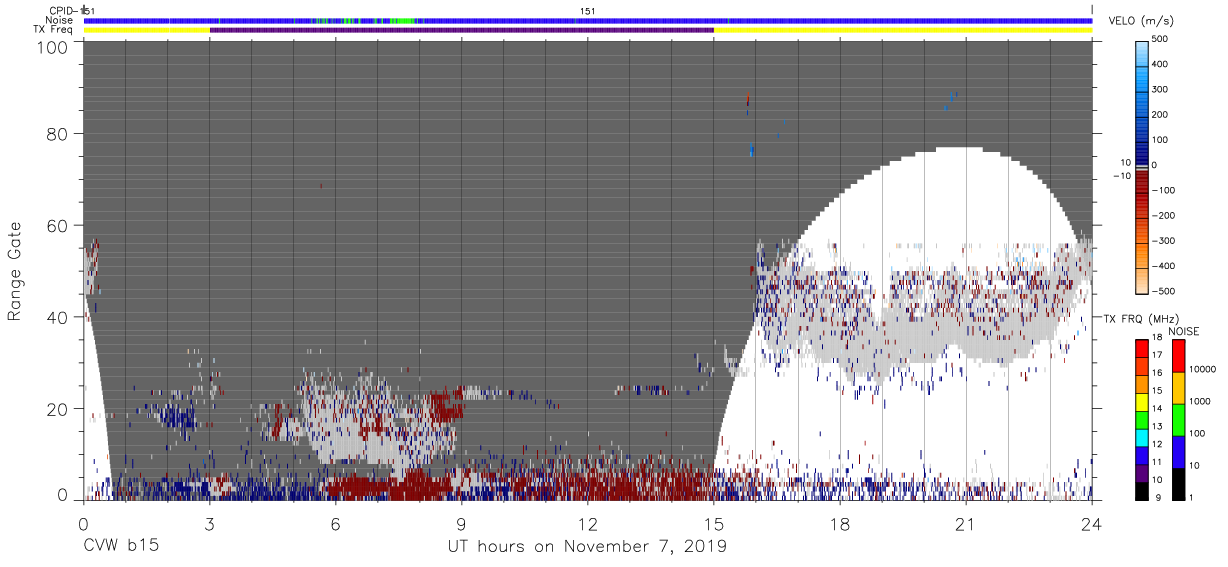Click the 16 label on the TX FRQ legend
The image size is (1228, 567).
1157,372
